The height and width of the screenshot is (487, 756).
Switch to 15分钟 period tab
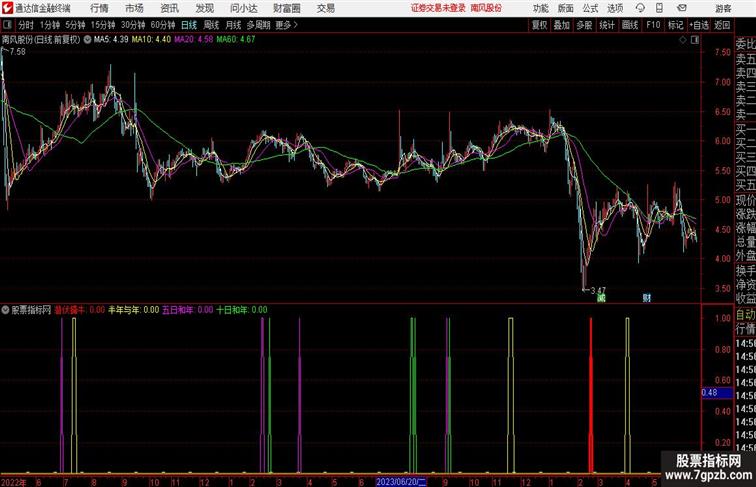coord(103,25)
